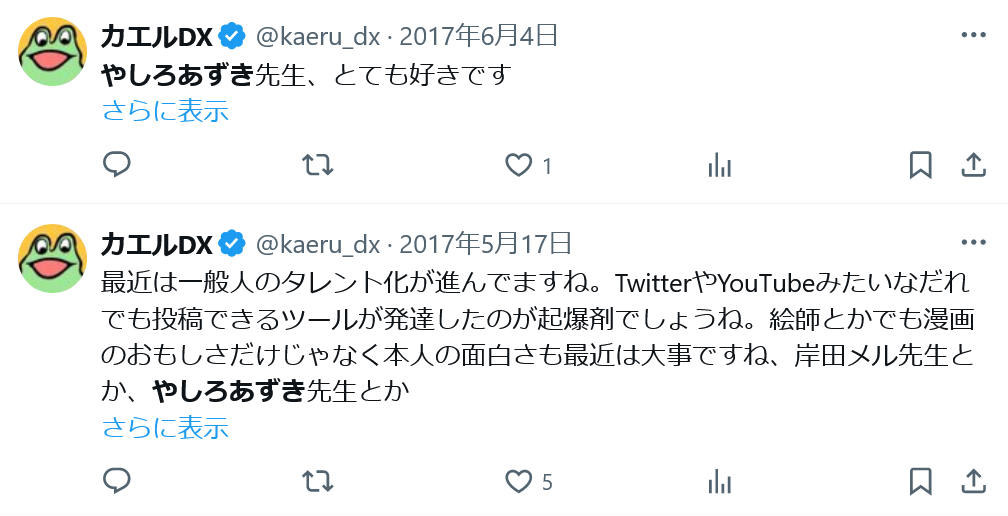
Task: Reply to the June 4 tweet
Action: (117, 165)
